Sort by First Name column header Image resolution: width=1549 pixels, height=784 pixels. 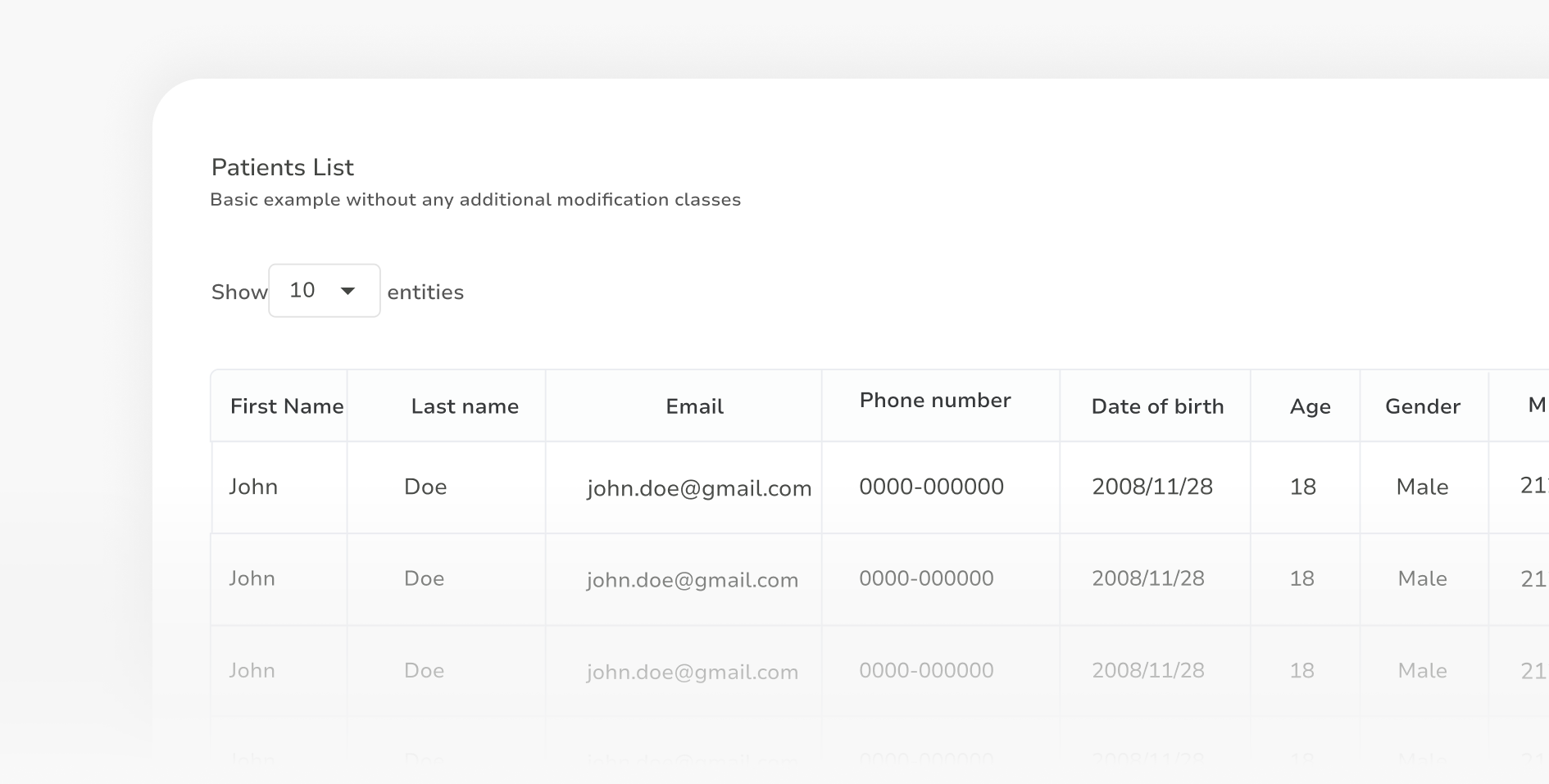[286, 406]
